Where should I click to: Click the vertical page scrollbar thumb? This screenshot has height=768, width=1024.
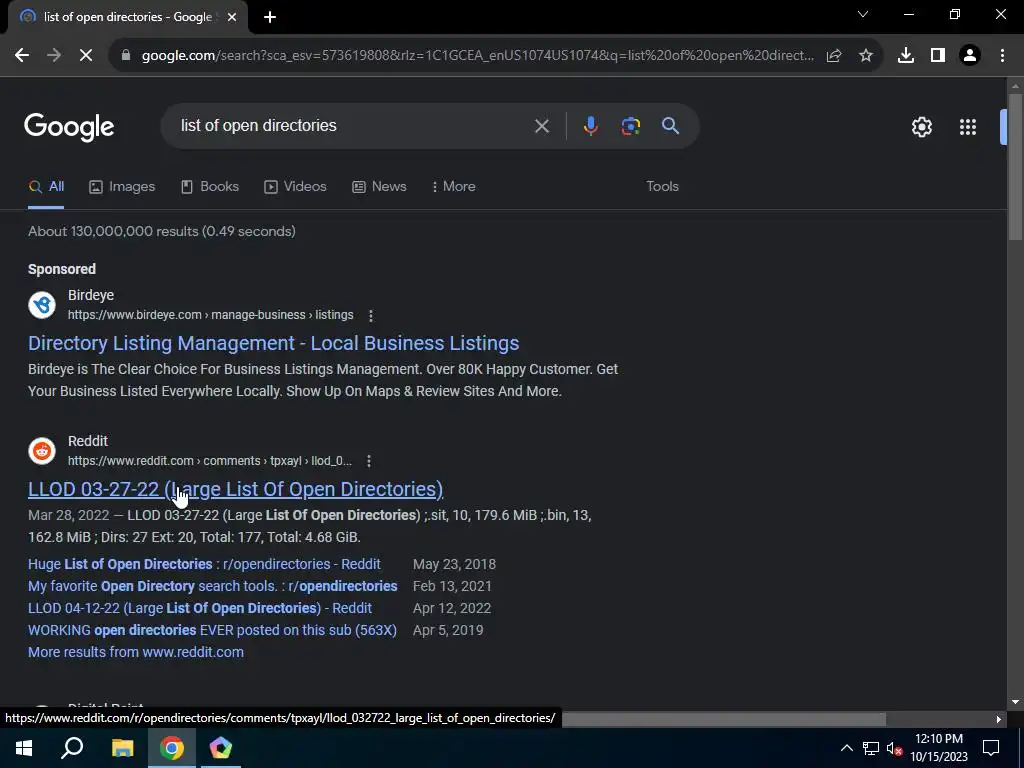tap(1015, 167)
